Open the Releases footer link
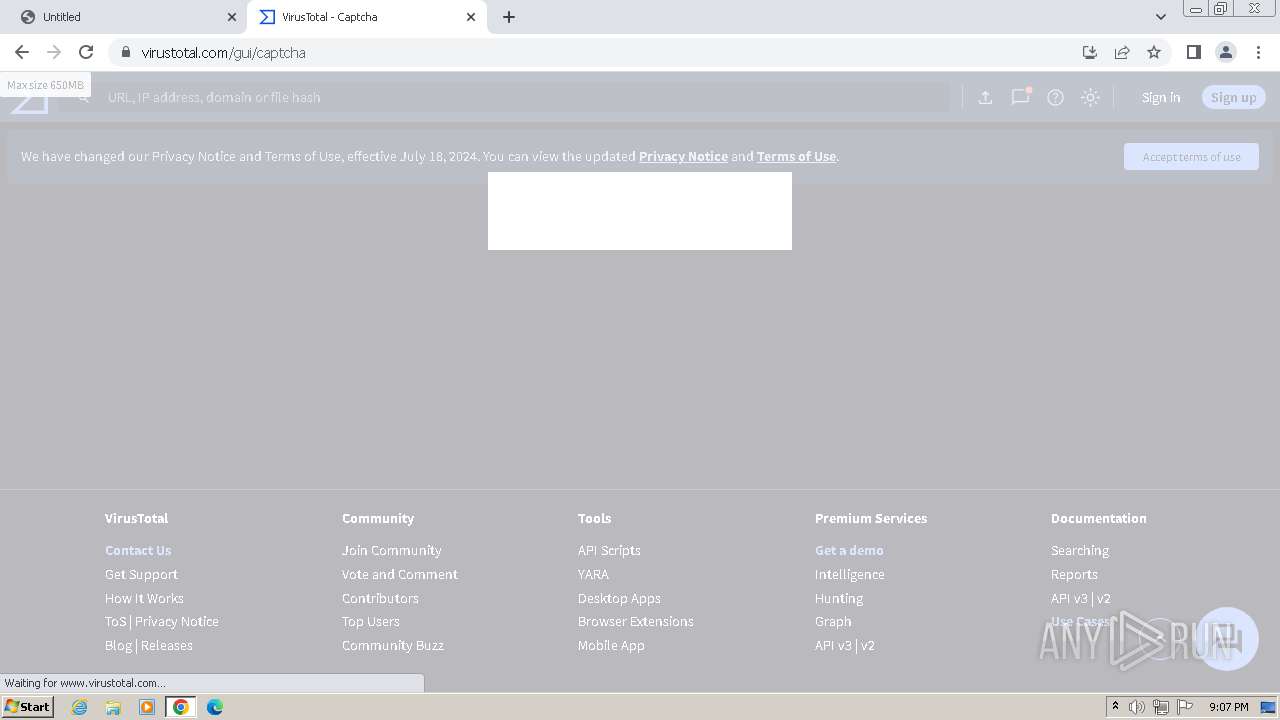The image size is (1280, 720). pos(167,645)
